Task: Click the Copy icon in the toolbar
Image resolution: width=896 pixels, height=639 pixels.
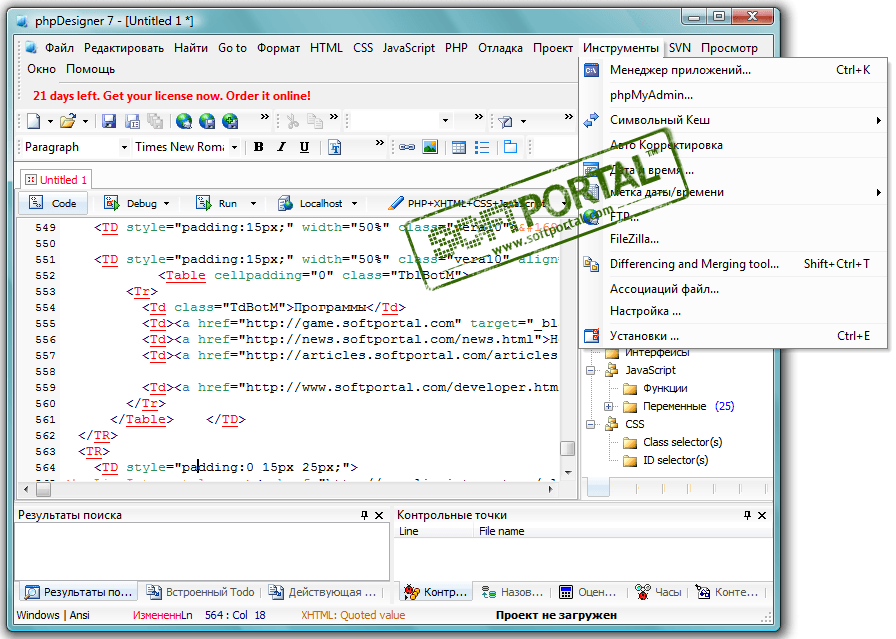Action: point(315,121)
